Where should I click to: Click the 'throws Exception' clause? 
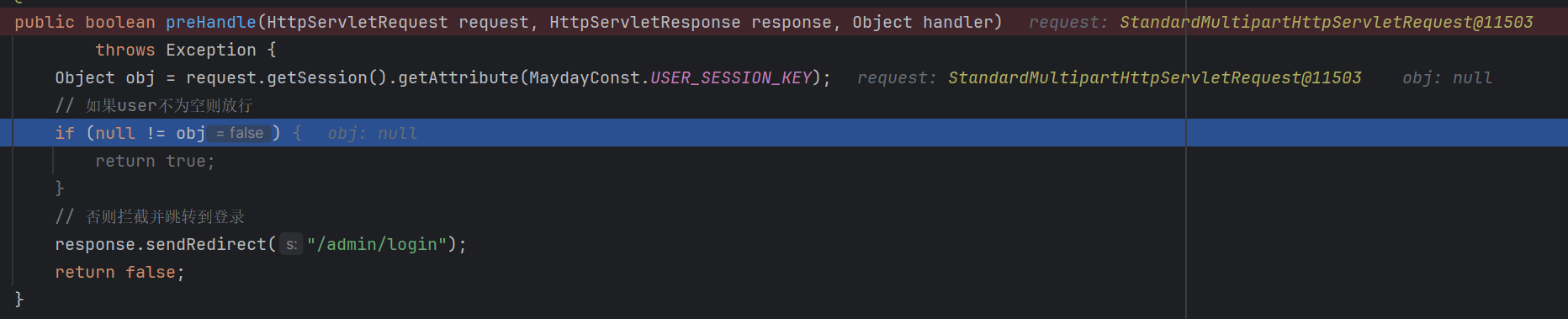pyautogui.click(x=175, y=51)
